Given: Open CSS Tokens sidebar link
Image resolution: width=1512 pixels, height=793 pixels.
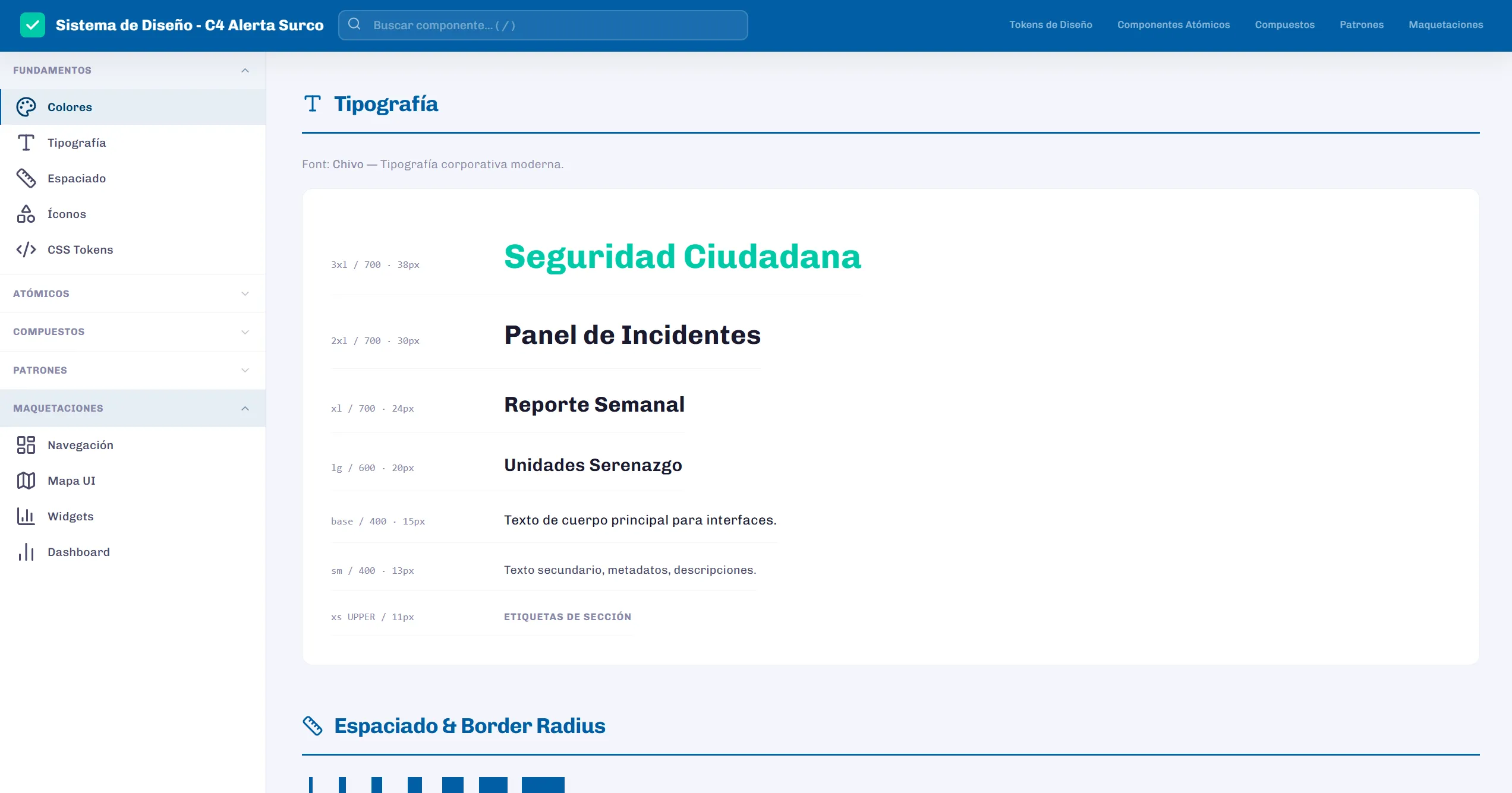Looking at the screenshot, I should coord(133,249).
